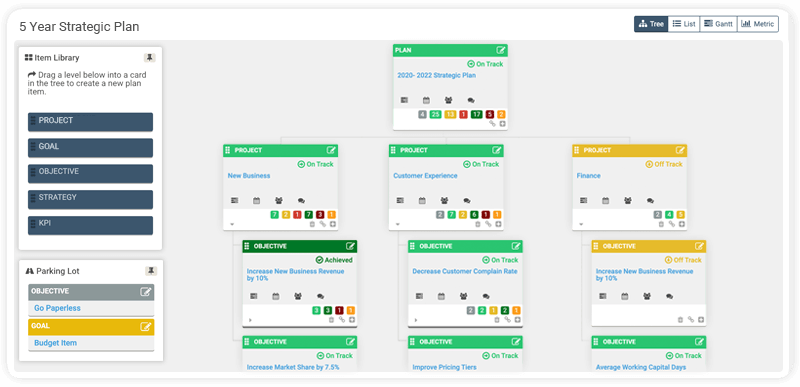
Task: Switch to the Metric view
Action: (x=758, y=24)
